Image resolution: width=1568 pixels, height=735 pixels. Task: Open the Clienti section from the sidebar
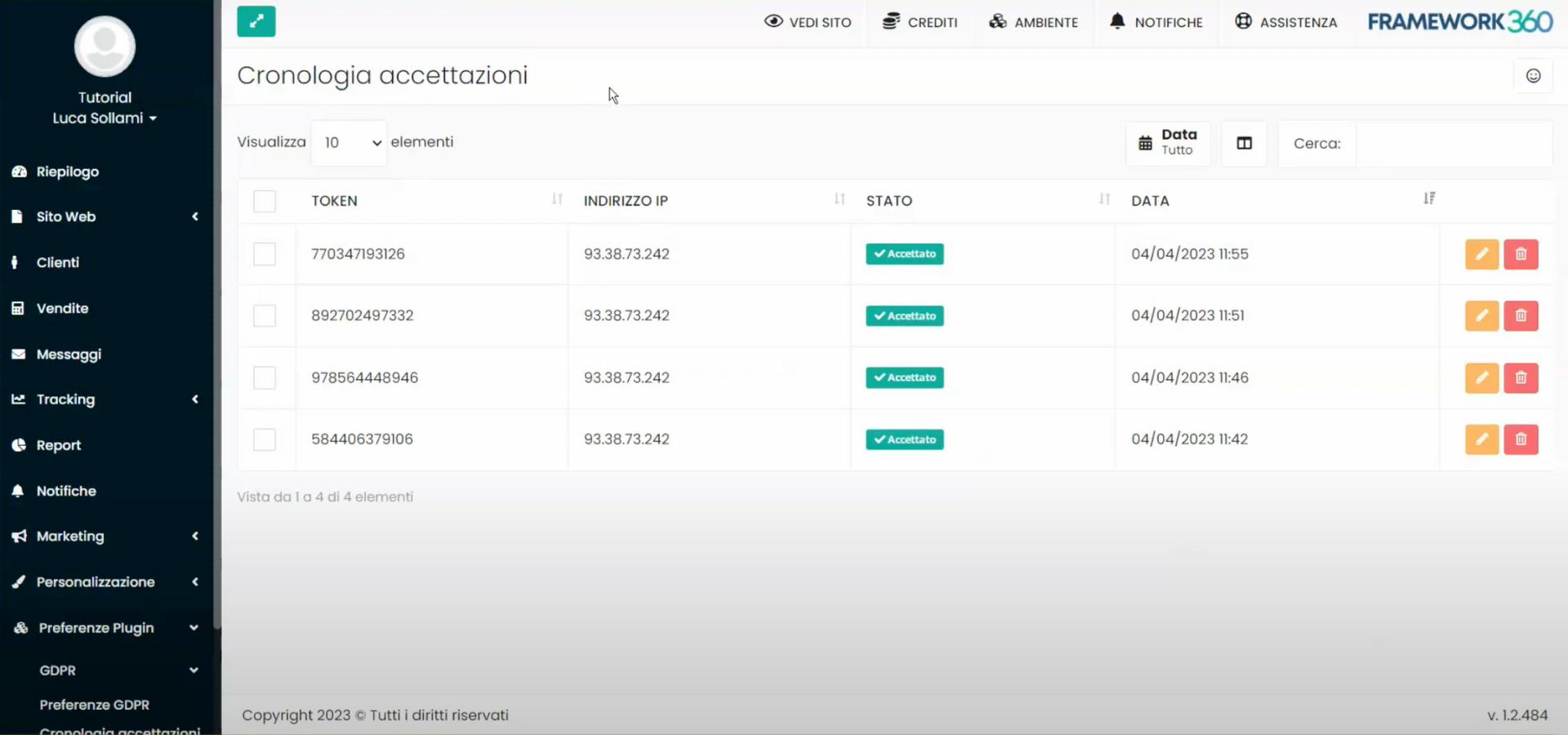coord(57,262)
